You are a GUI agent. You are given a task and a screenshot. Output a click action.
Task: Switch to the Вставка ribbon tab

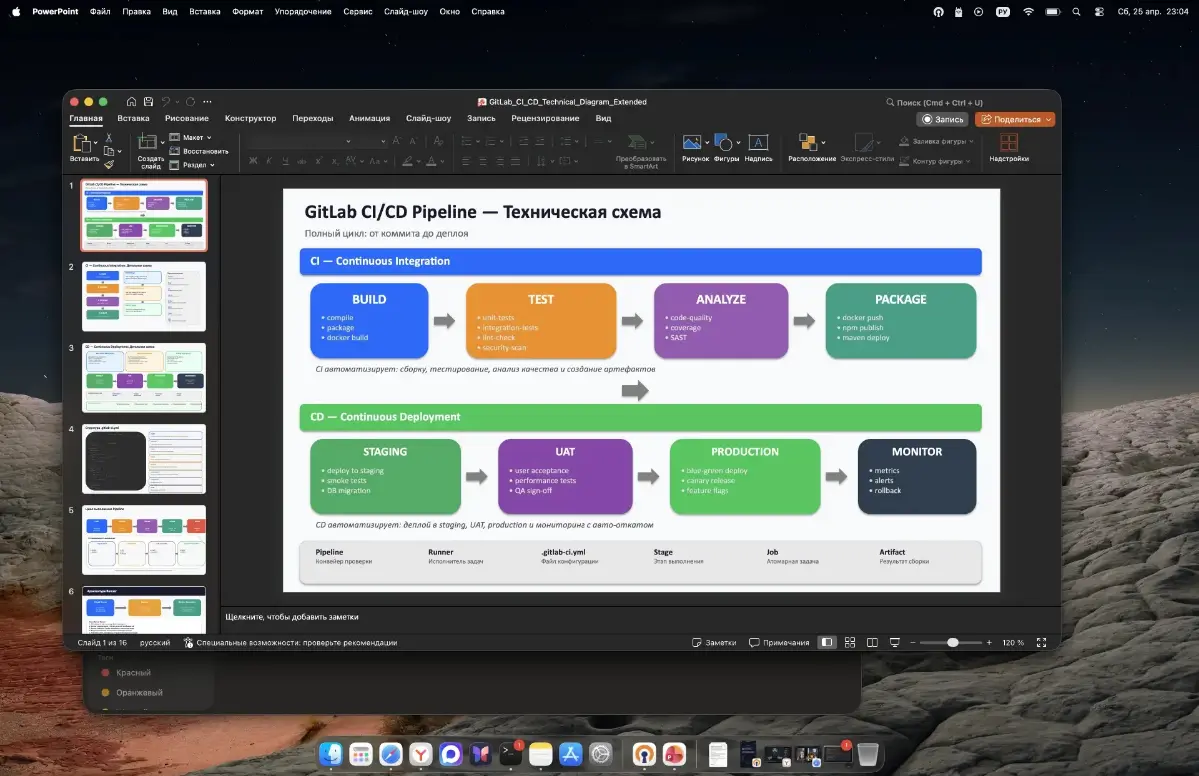(x=133, y=119)
